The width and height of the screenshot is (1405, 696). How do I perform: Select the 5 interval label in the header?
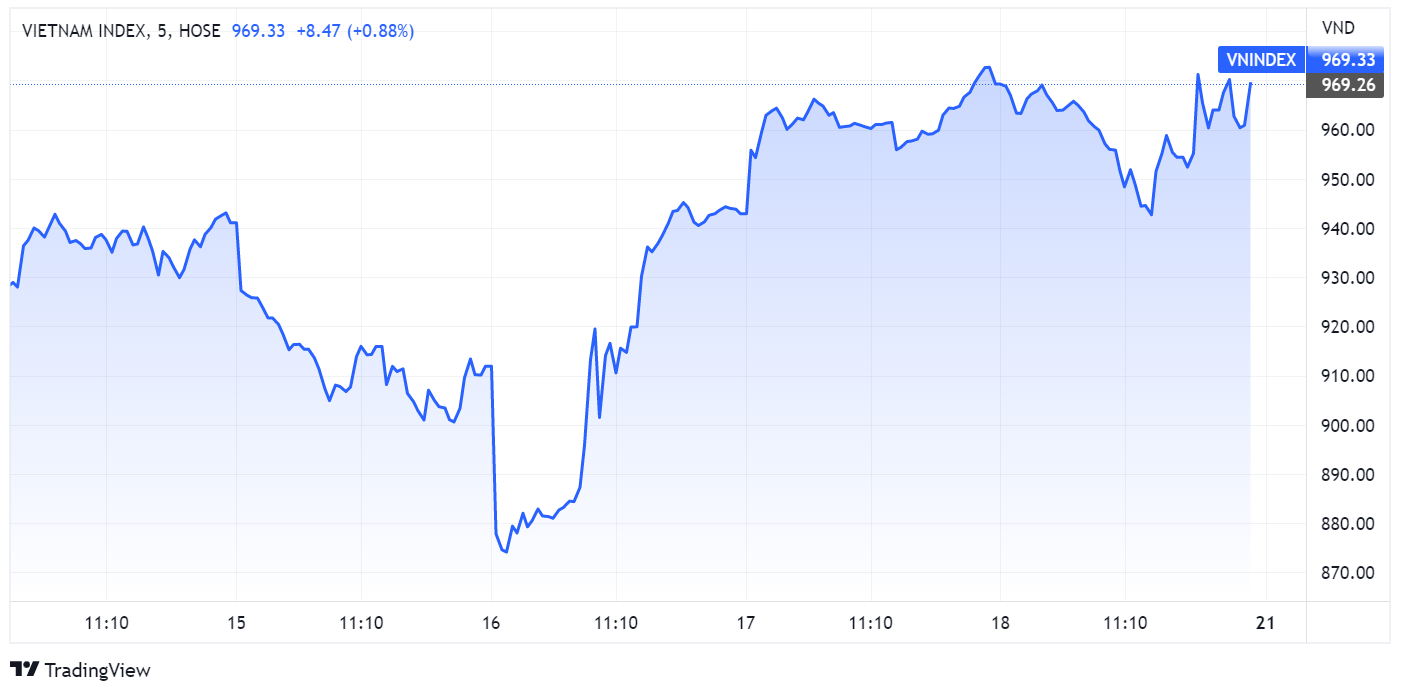162,31
